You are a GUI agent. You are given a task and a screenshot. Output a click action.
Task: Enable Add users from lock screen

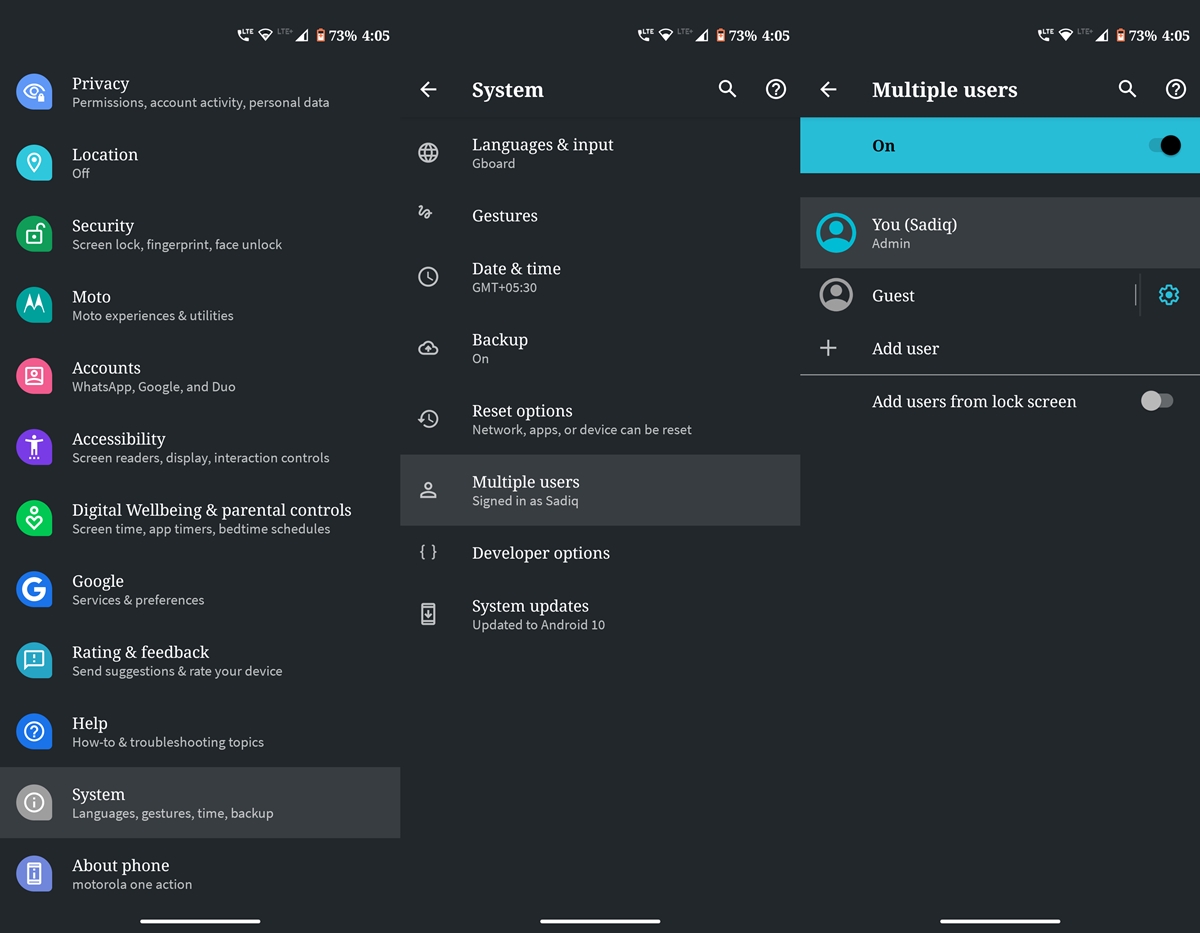(1157, 401)
